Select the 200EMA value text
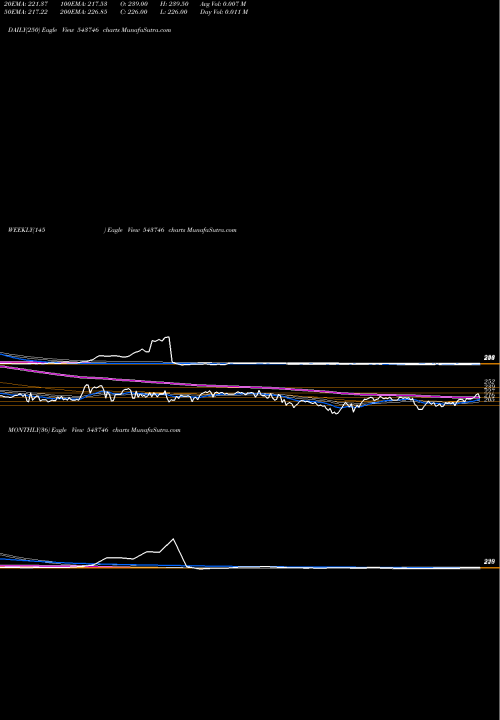500x720 pixels. [83, 12]
